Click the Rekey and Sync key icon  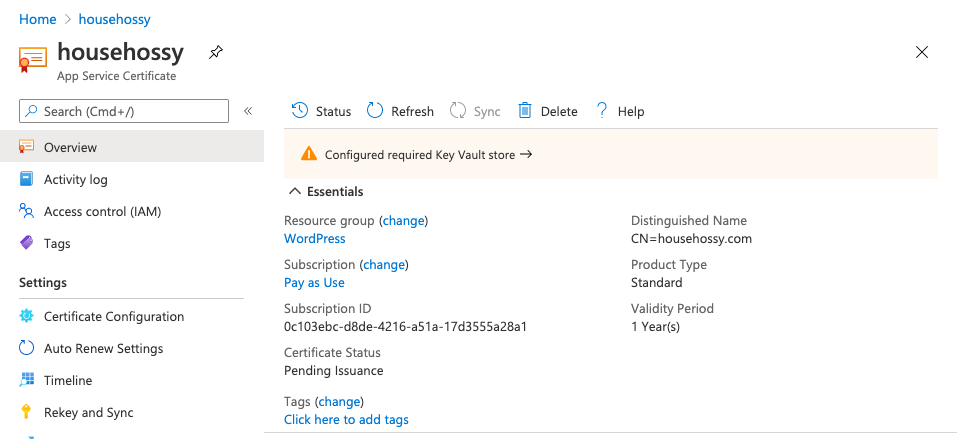pos(26,412)
